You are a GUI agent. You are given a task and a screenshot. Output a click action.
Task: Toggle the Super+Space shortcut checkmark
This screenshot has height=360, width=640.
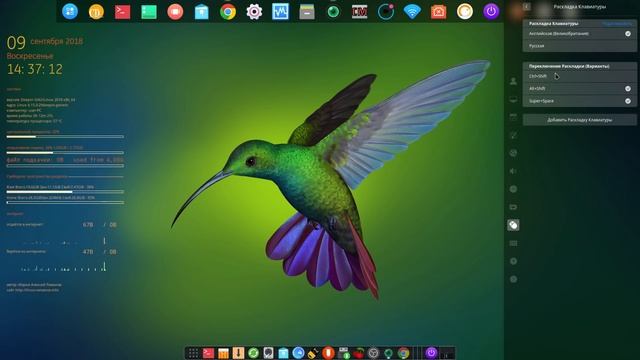(x=628, y=101)
